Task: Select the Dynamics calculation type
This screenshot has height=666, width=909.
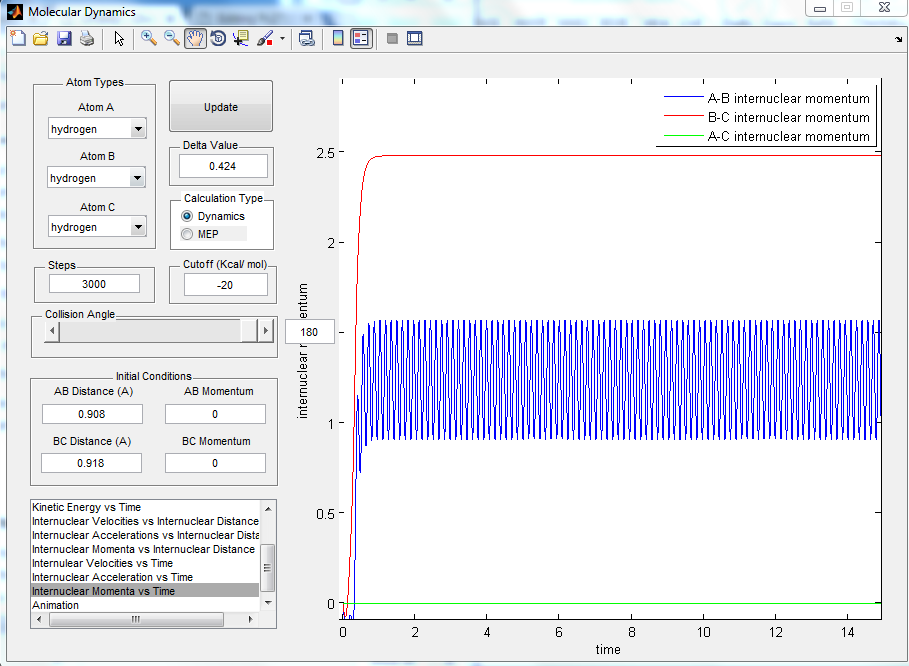Action: [187, 216]
